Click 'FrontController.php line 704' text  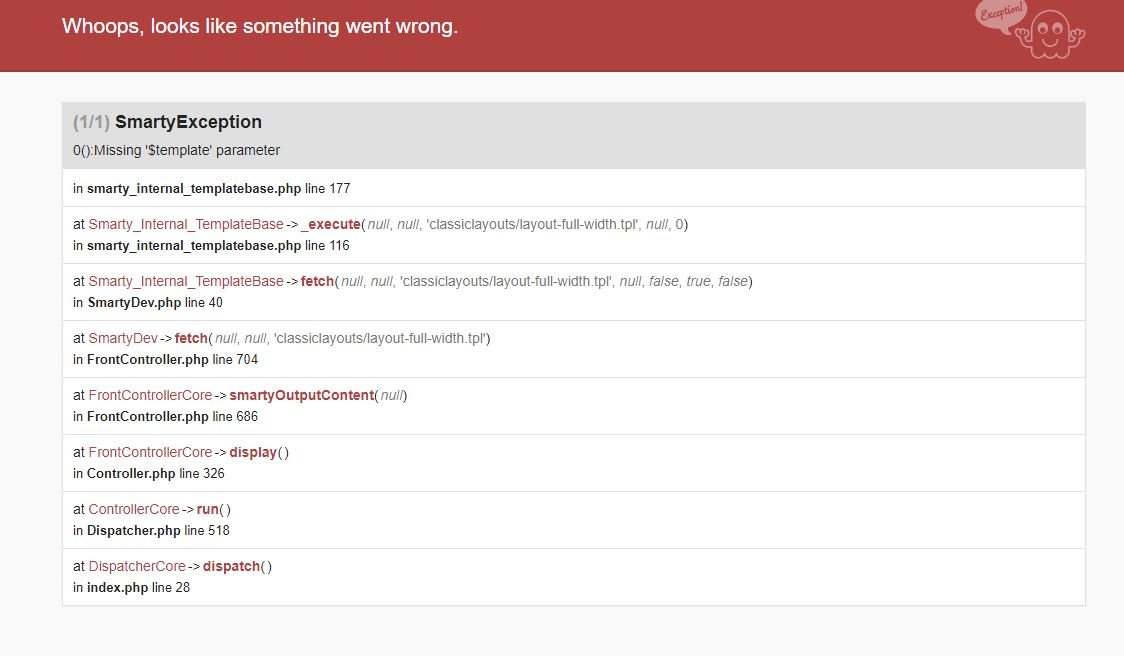tap(172, 360)
